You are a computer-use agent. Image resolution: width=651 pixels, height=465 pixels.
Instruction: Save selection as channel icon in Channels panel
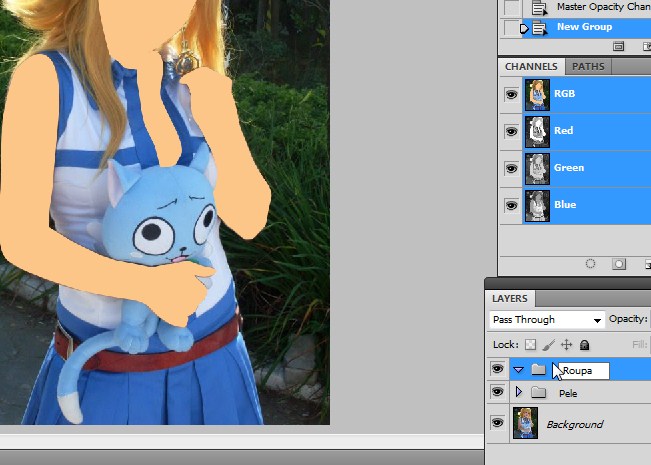point(619,264)
